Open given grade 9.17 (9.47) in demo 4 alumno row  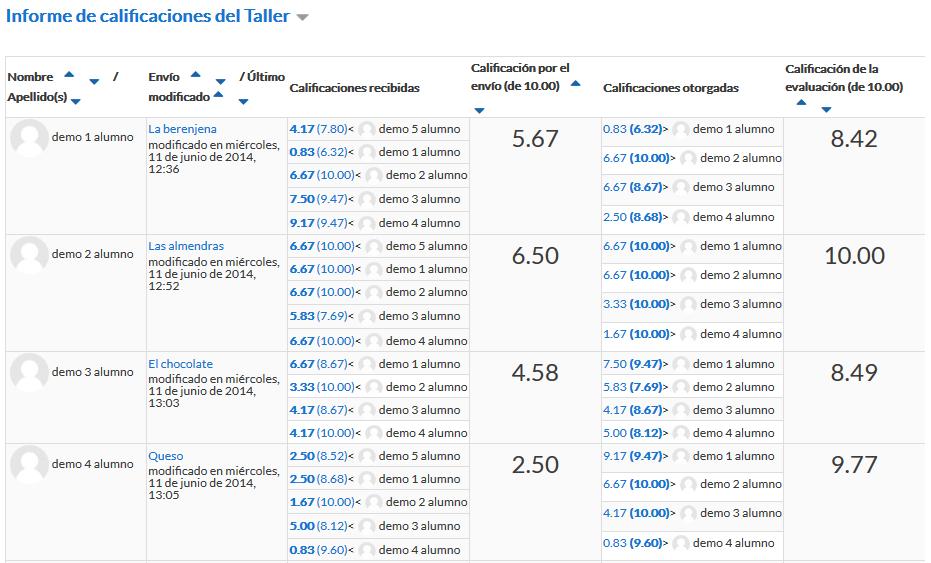632,456
